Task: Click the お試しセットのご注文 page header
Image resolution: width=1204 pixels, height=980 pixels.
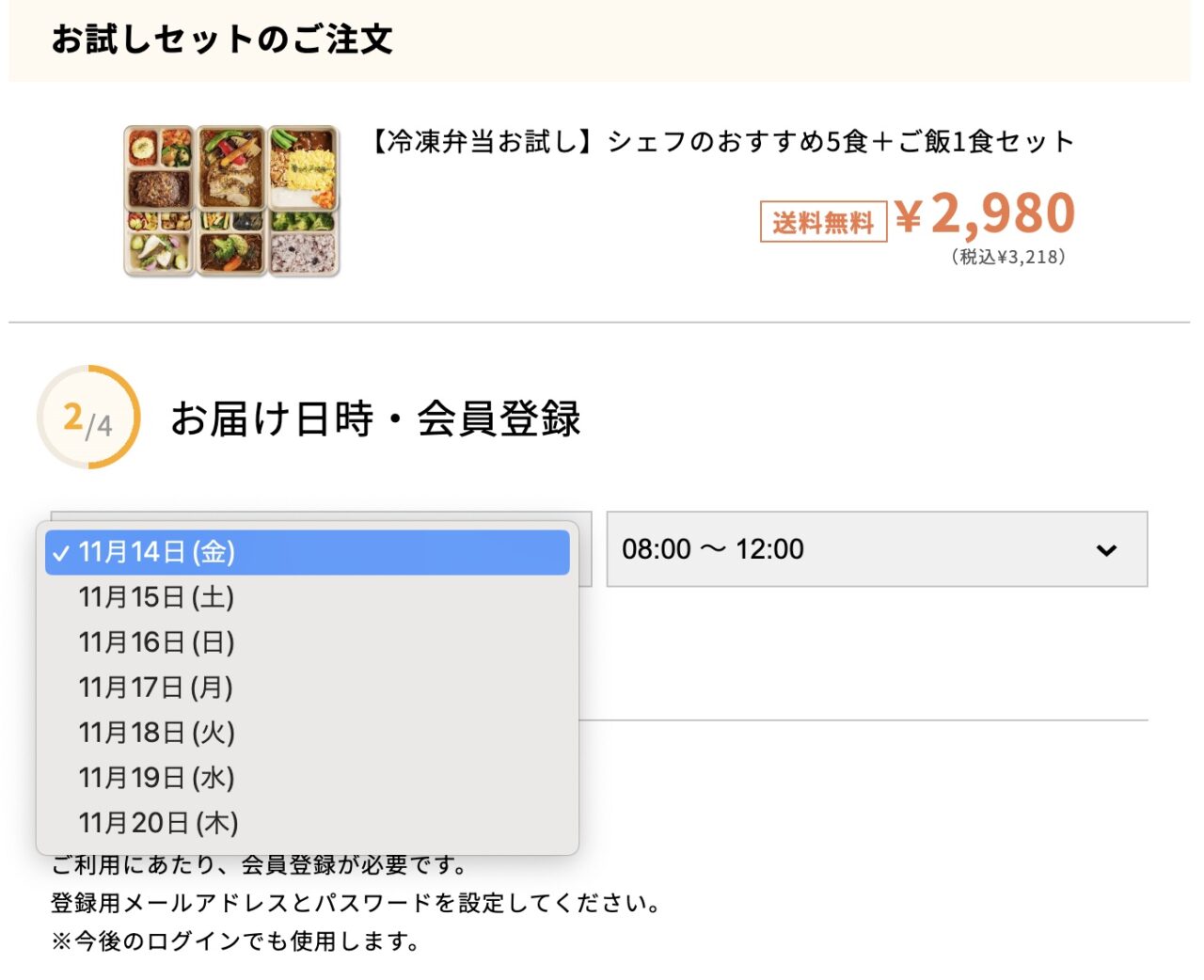Action: coord(222,40)
